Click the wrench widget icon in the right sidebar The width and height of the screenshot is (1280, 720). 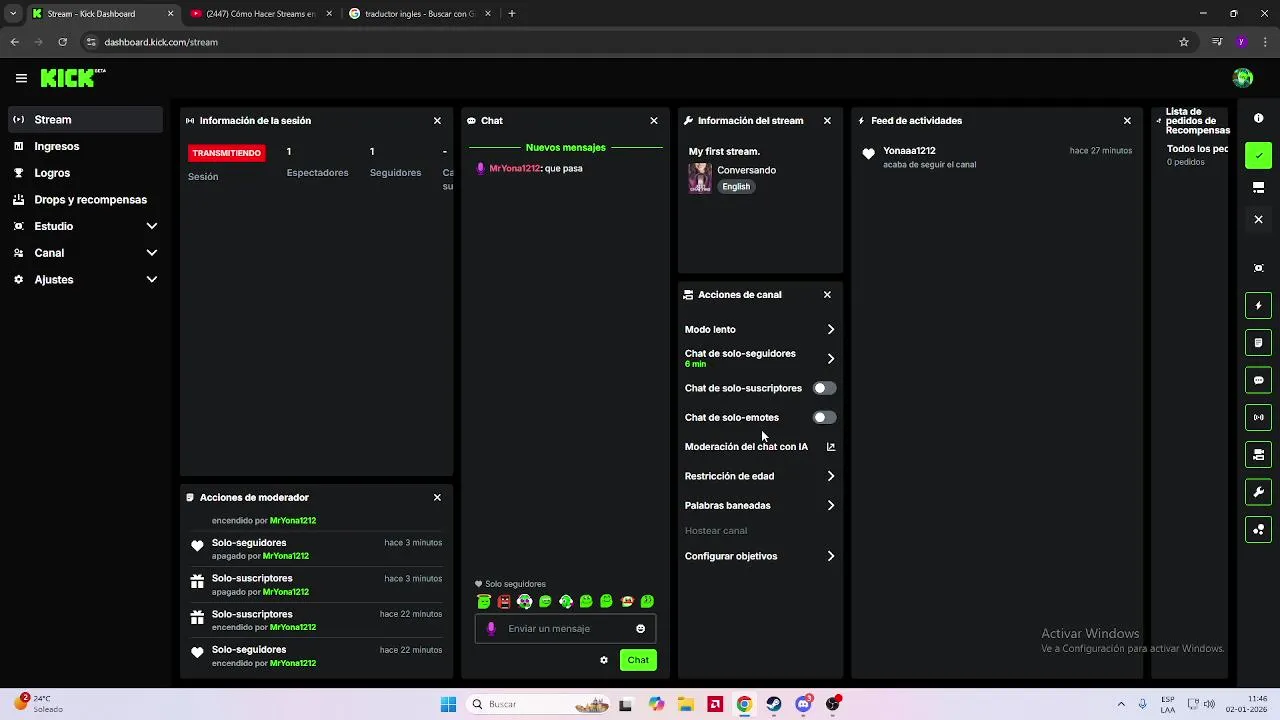(1258, 492)
